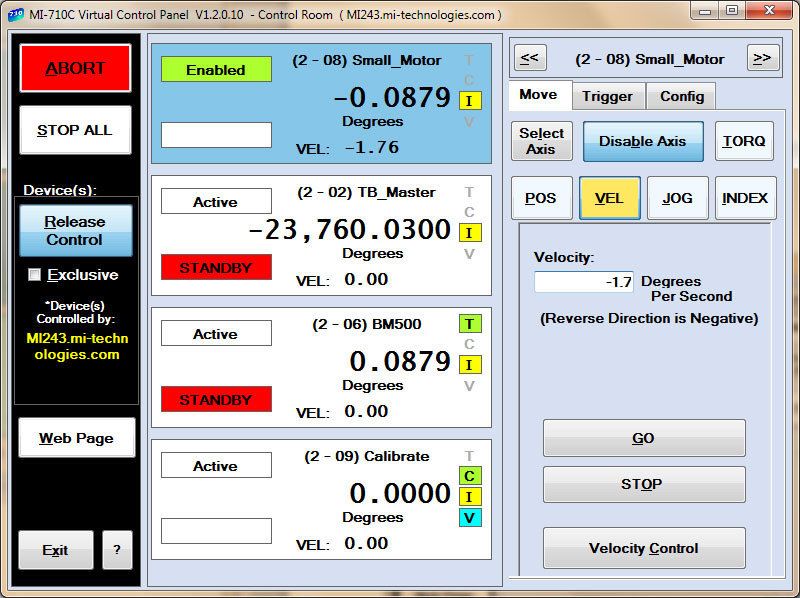Viewport: 800px width, 598px height.
Task: Click the green T indicator on BM500 panel
Action: coord(470,324)
